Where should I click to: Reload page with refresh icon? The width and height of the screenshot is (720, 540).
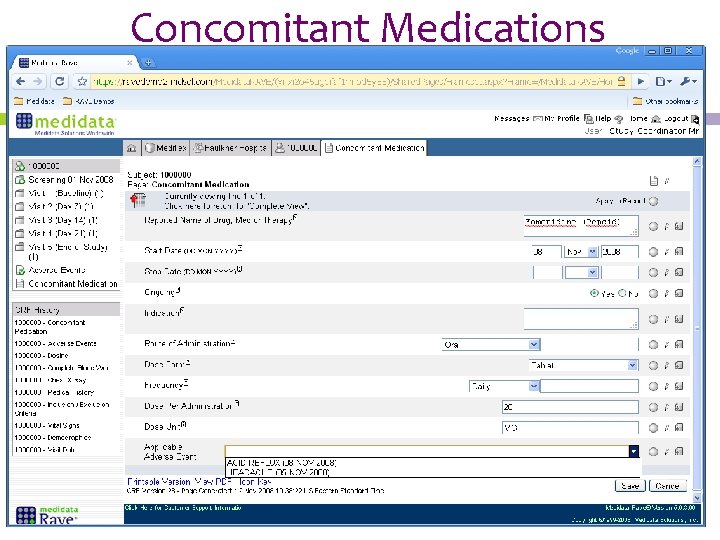pyautogui.click(x=59, y=81)
